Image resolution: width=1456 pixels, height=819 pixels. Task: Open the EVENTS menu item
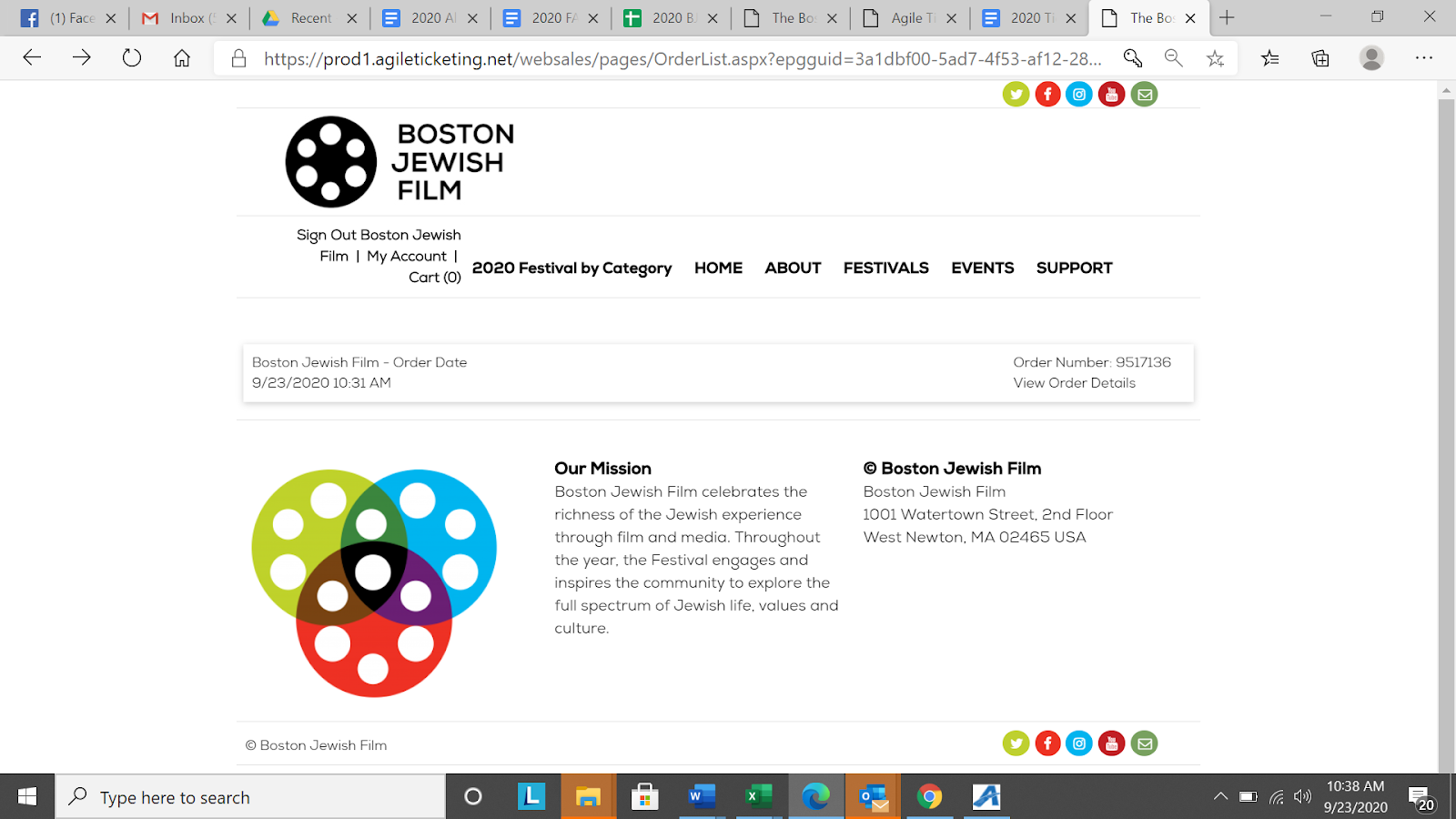point(983,268)
